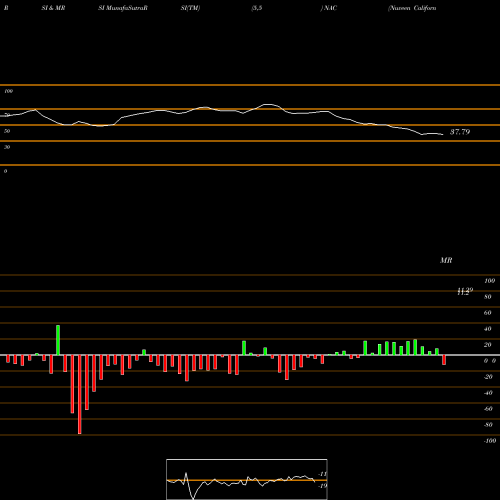This screenshot has height=500, width=500.
Task: Click the ') NAC' ticker symbol text
Action: pyautogui.click(x=329, y=8)
